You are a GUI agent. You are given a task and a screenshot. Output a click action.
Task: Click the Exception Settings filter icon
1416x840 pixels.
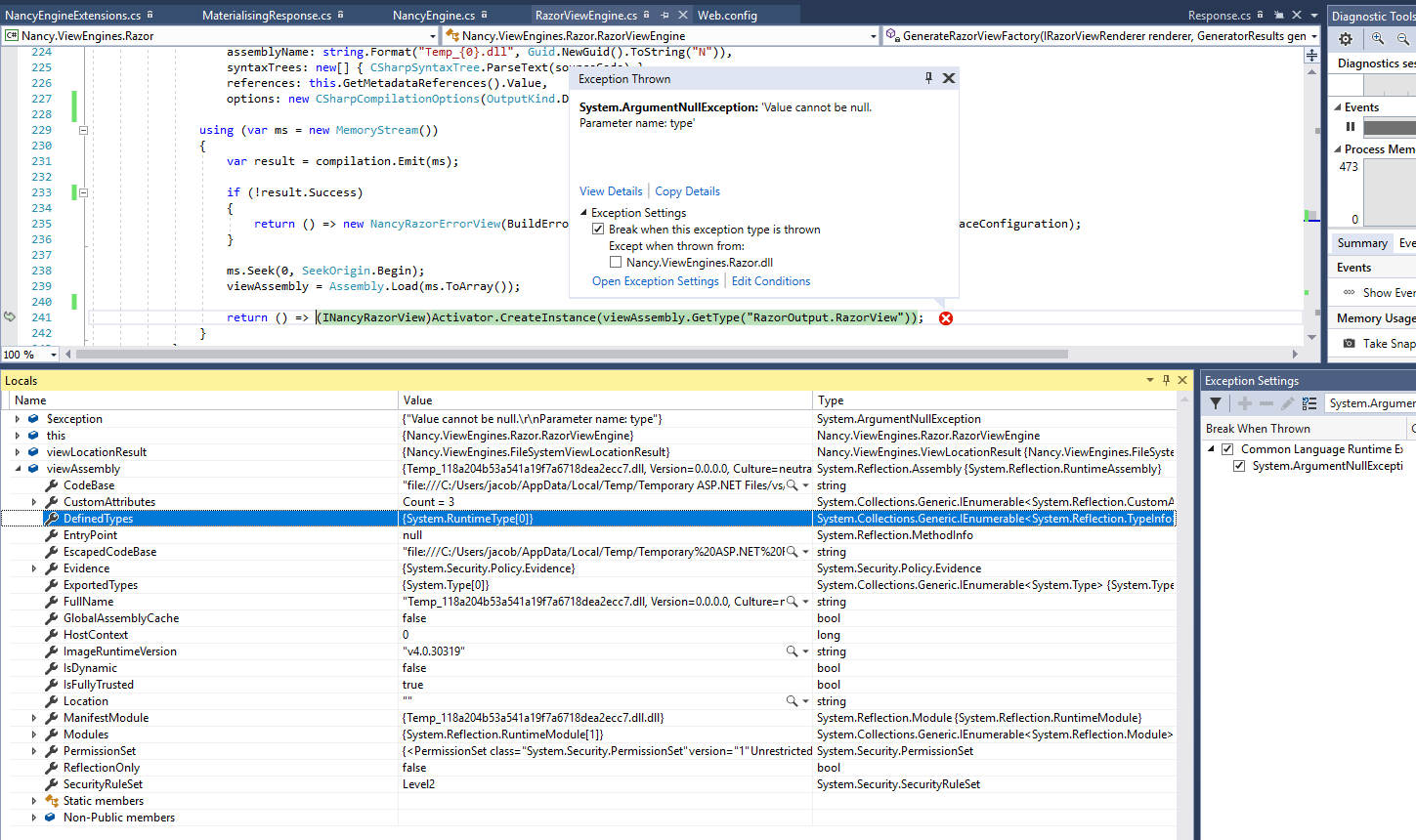click(x=1216, y=403)
